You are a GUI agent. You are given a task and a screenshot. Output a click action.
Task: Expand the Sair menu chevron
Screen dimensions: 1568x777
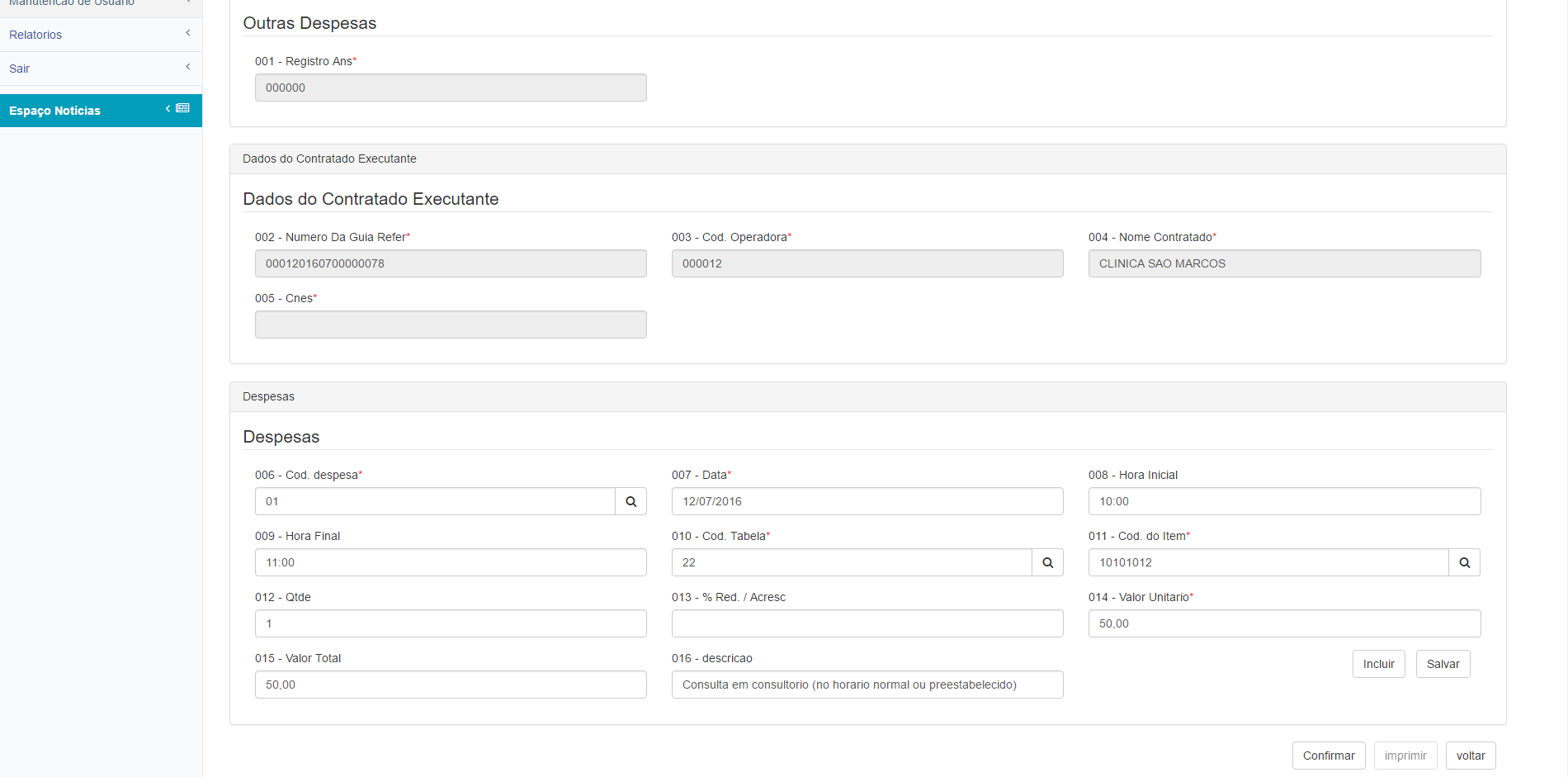188,67
